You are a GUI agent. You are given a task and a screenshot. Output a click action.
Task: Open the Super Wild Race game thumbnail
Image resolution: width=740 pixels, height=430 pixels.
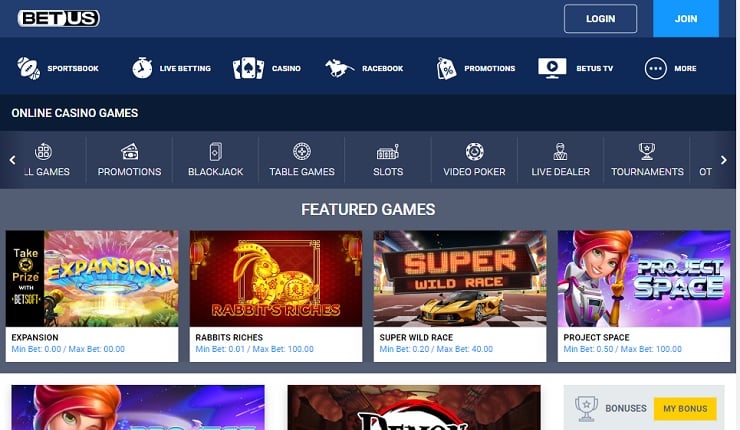click(460, 278)
